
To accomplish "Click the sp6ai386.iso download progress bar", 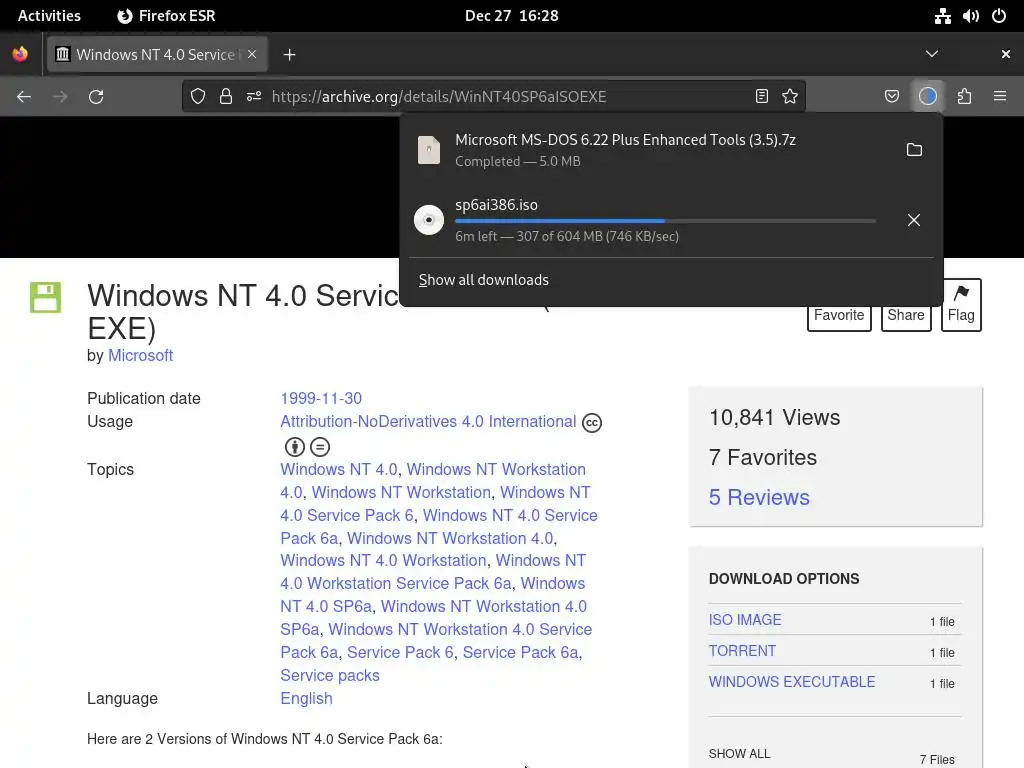I will tap(665, 221).
